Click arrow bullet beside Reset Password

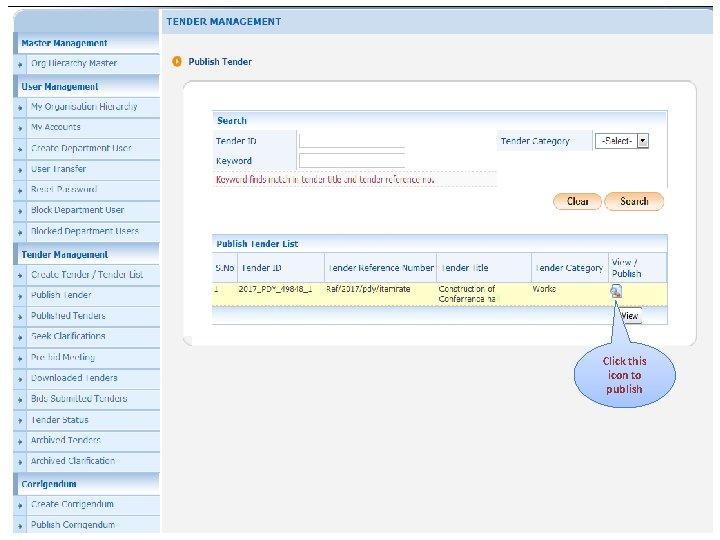[x=20, y=191]
